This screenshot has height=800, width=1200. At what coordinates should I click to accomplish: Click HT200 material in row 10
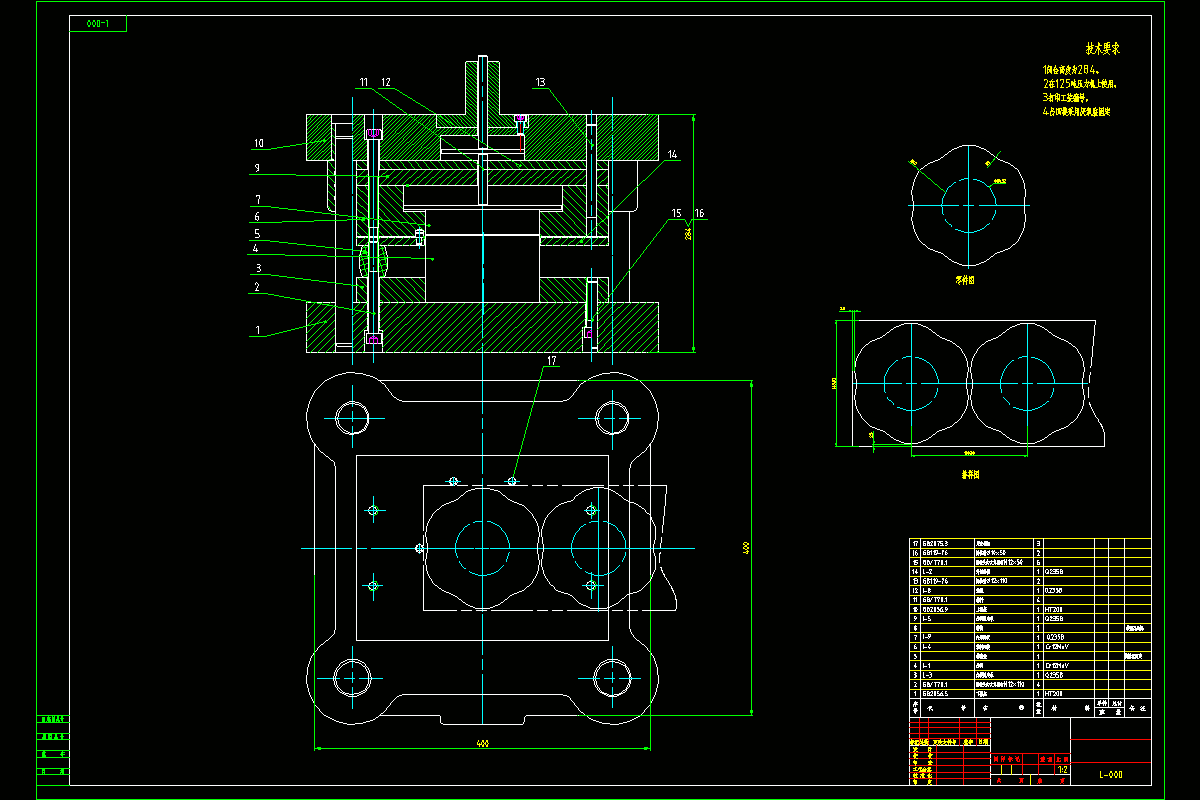pos(1053,610)
